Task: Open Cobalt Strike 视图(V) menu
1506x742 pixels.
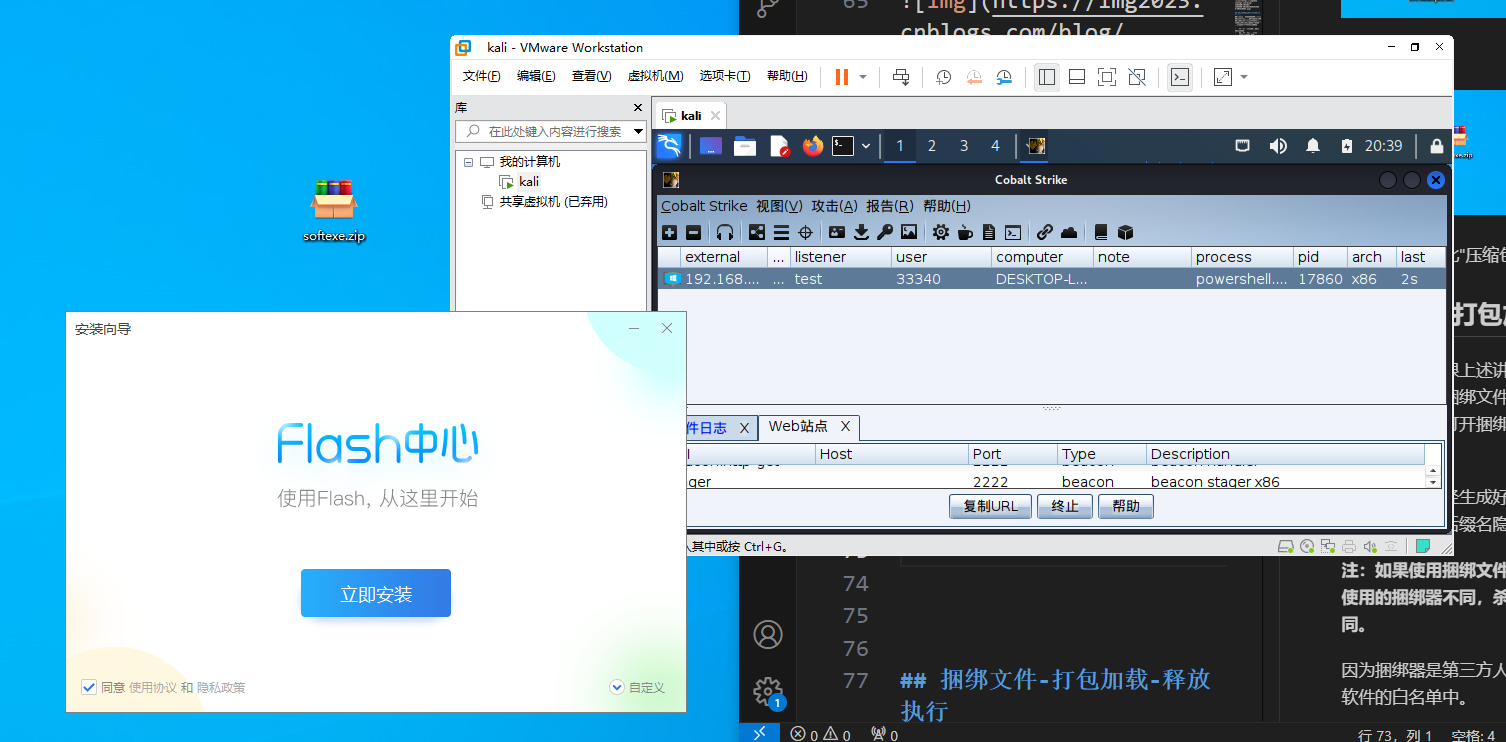Action: click(779, 206)
